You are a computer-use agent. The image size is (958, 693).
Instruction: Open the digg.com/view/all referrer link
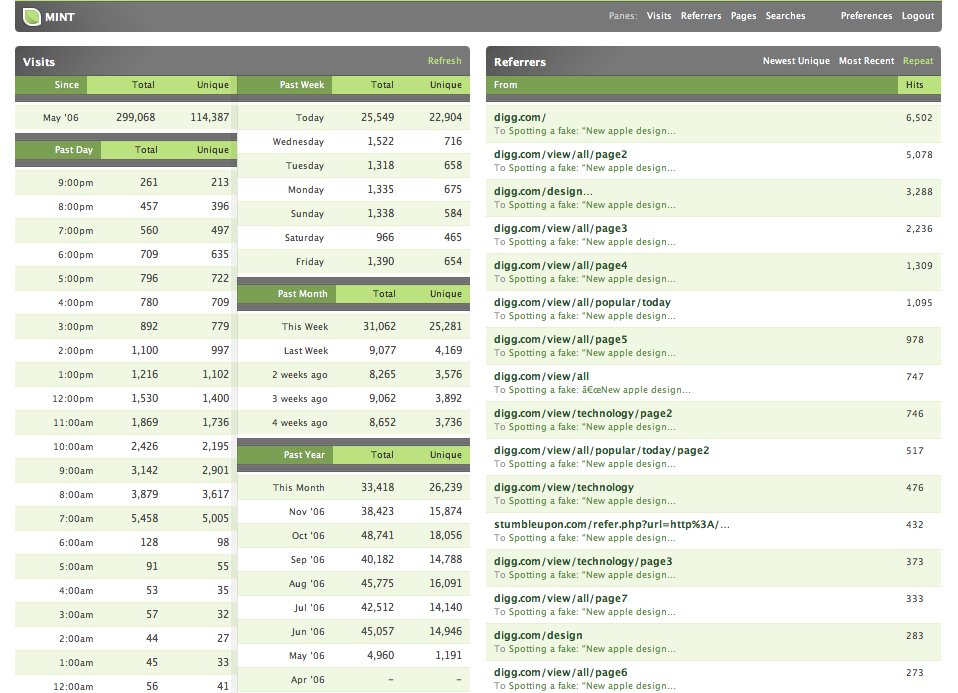point(541,376)
